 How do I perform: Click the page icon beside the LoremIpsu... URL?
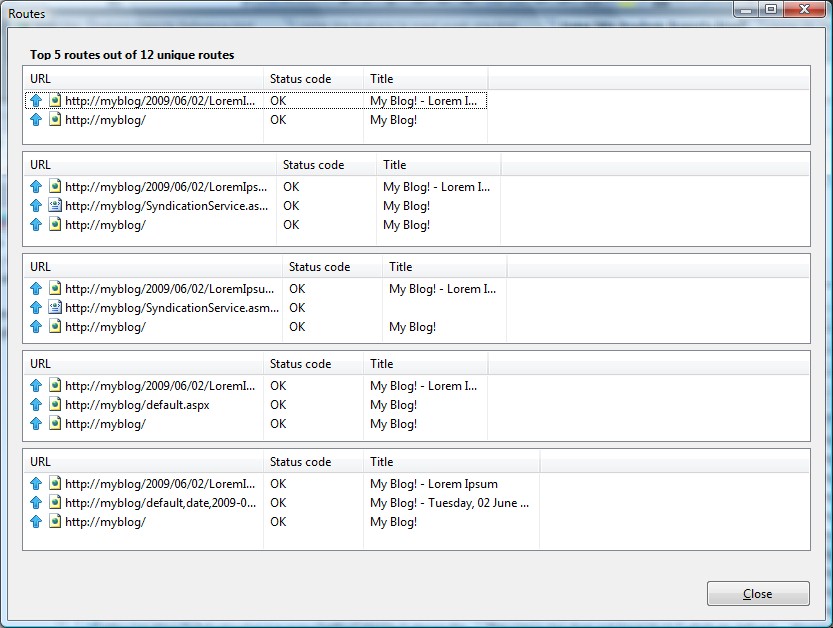click(55, 288)
